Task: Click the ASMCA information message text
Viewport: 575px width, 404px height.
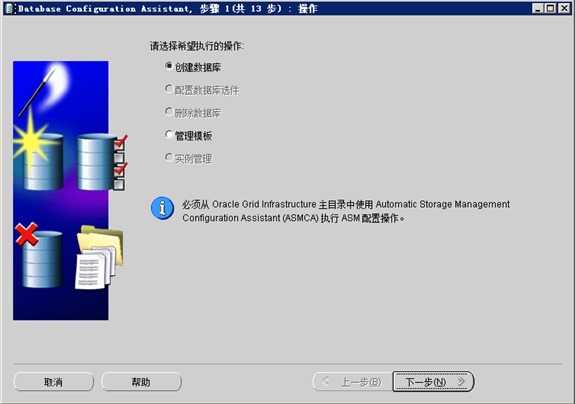Action: coord(346,211)
